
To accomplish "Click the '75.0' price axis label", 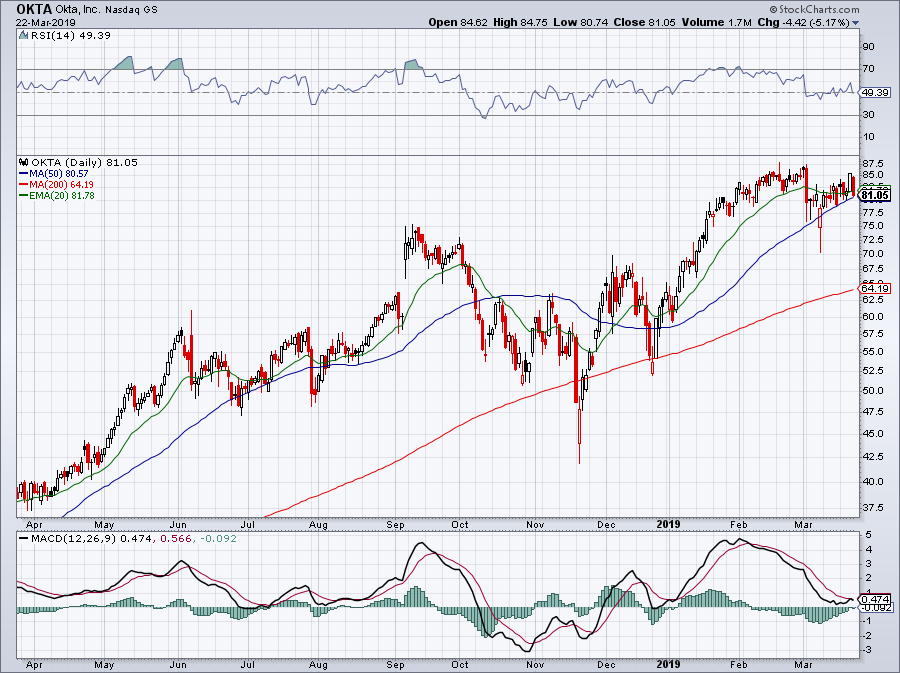I will [872, 225].
